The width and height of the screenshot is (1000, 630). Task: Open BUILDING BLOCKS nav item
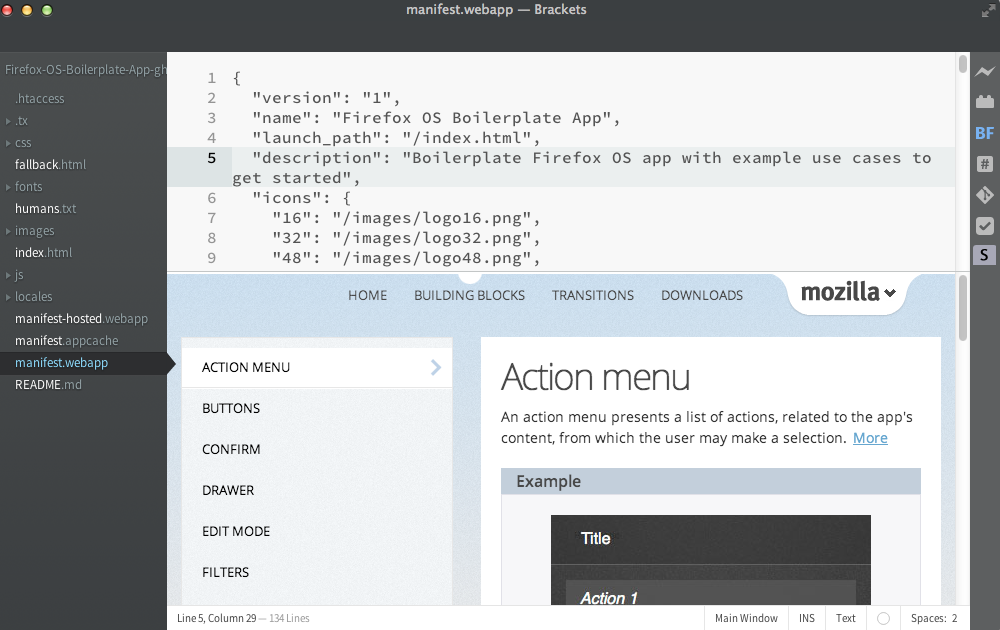coord(469,296)
